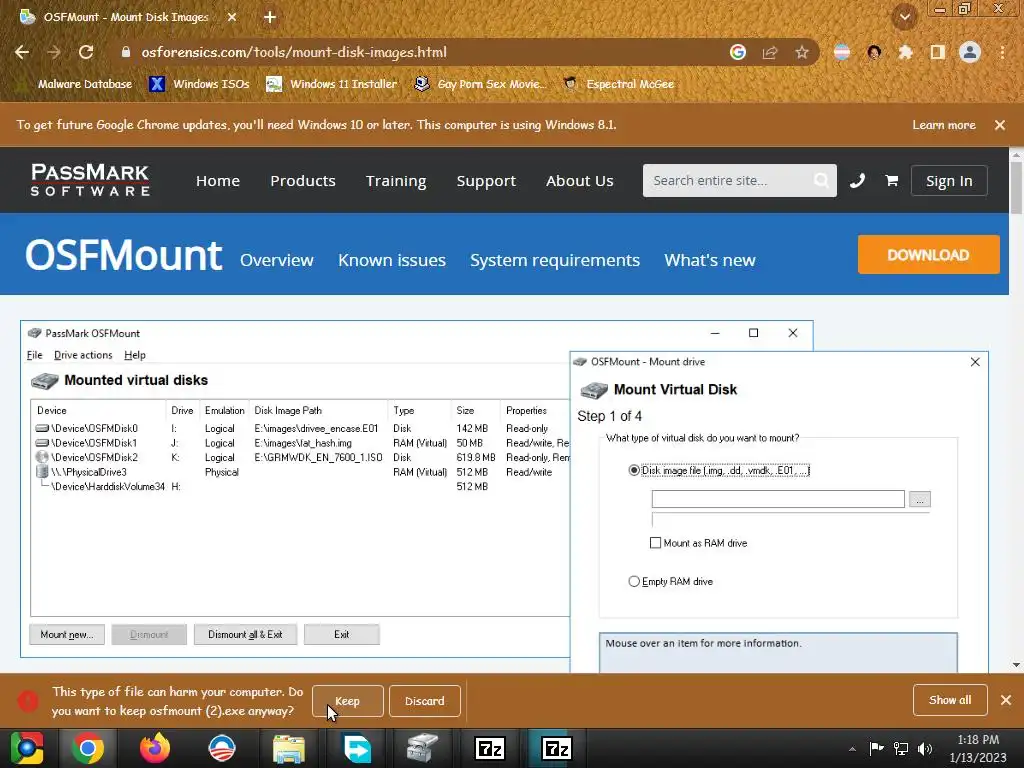
Task: Click the phone contact icon
Action: pyautogui.click(x=857, y=180)
